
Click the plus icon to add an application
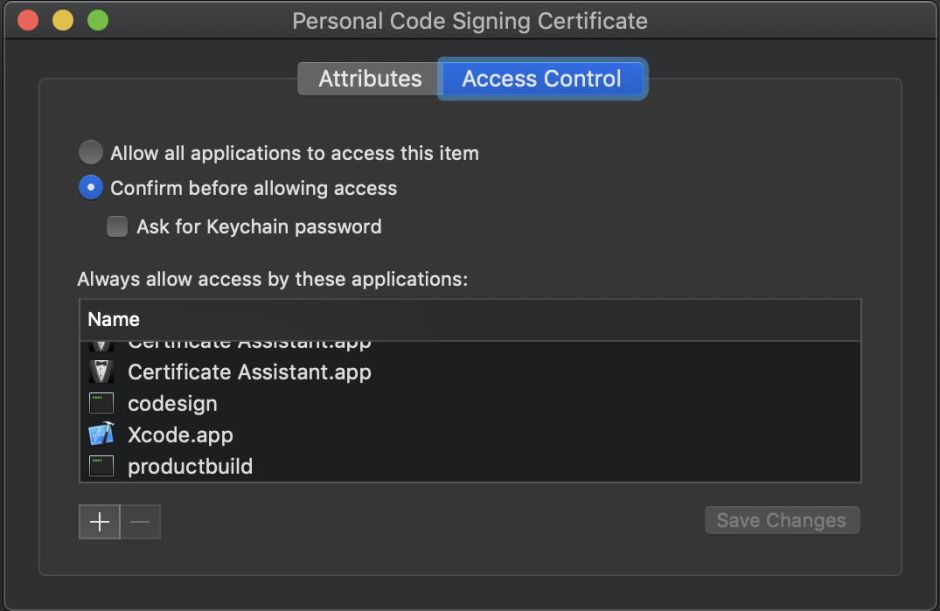pos(99,521)
